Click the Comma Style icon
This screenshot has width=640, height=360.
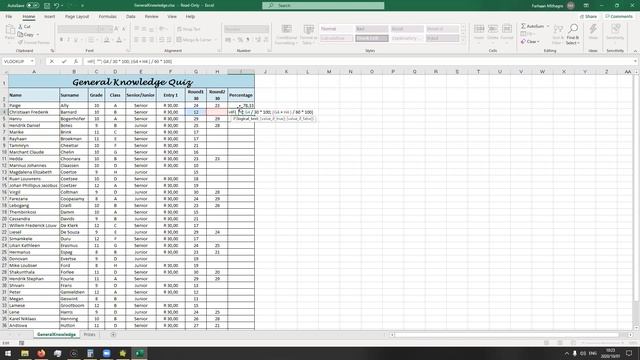tap(248, 40)
